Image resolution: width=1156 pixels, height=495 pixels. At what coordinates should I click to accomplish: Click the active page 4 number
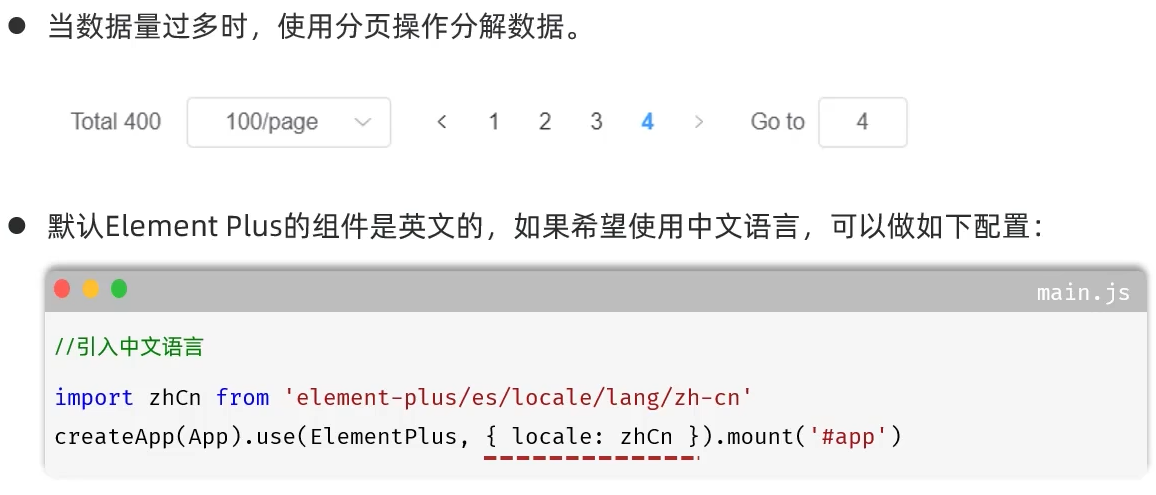click(647, 122)
